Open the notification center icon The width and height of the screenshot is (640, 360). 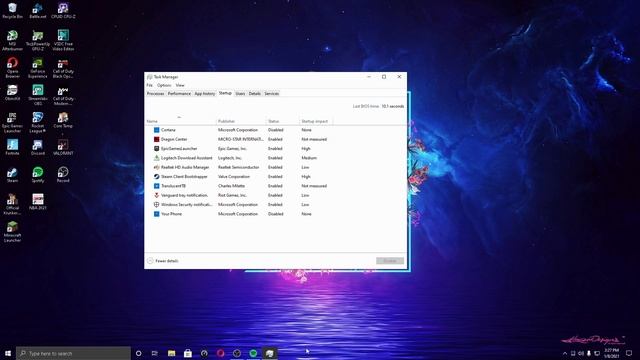[629, 353]
